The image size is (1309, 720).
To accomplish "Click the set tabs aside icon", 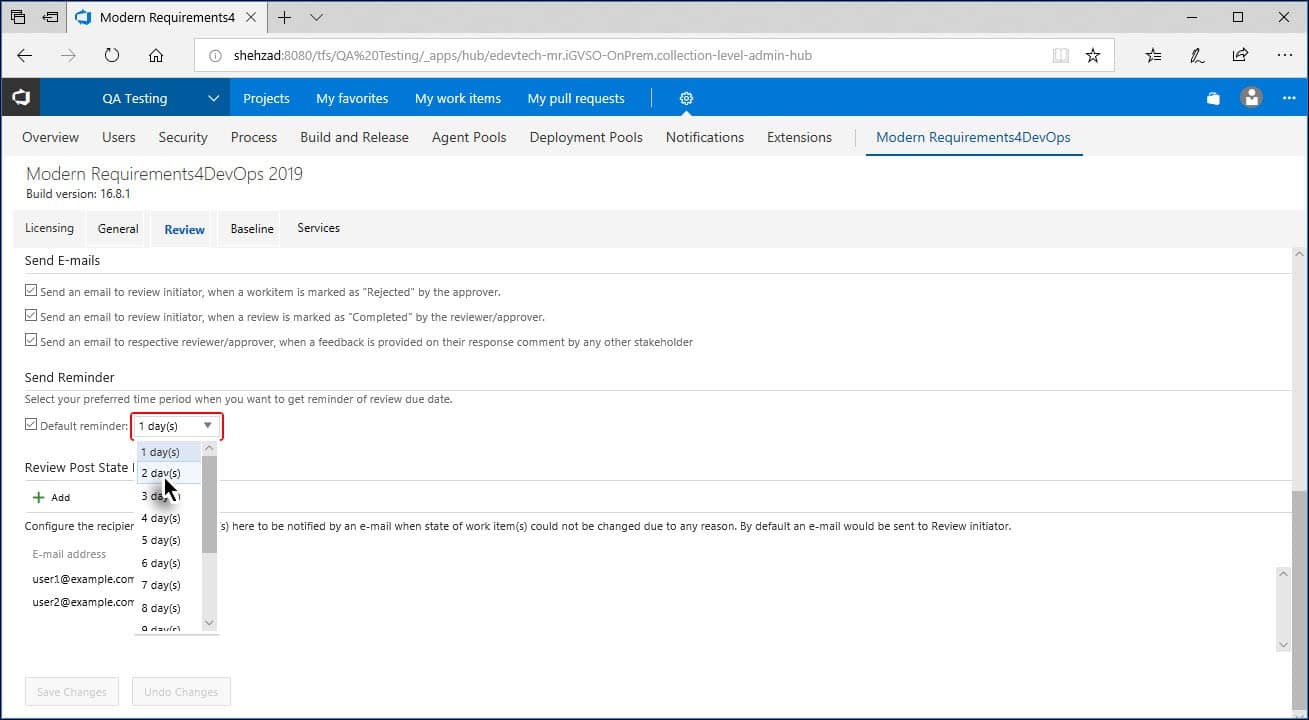I will pyautogui.click(x=50, y=17).
